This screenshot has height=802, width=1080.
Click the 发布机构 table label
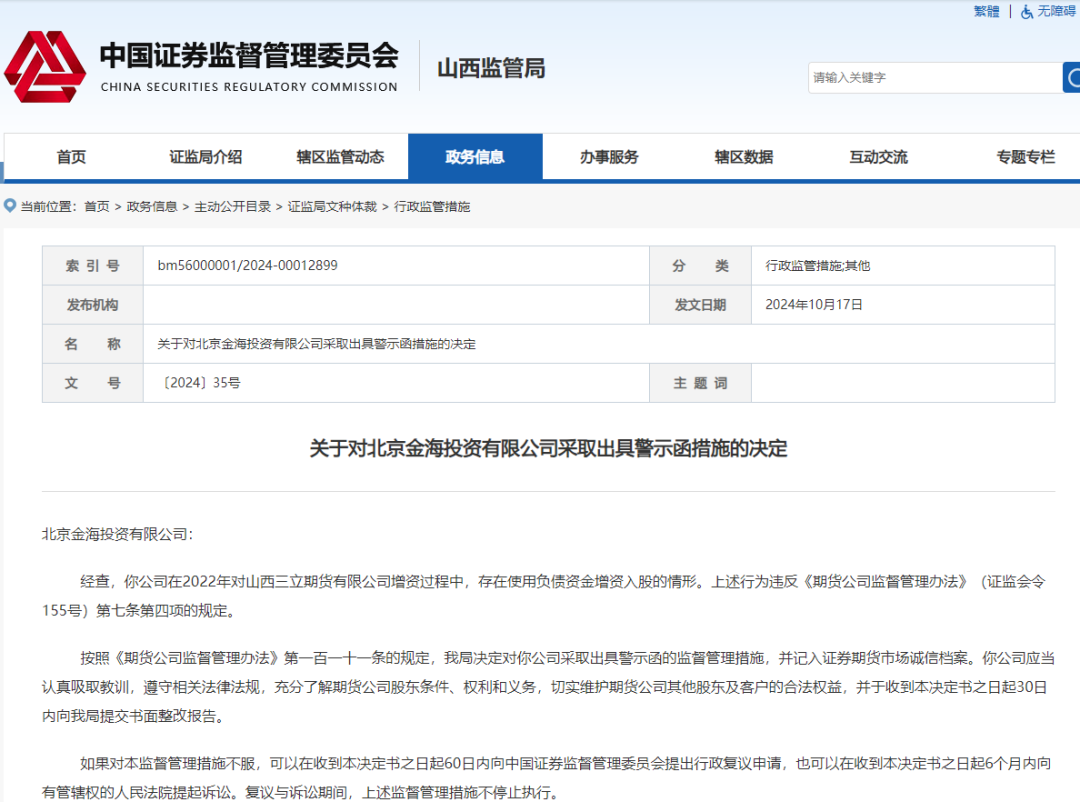[x=92, y=305]
